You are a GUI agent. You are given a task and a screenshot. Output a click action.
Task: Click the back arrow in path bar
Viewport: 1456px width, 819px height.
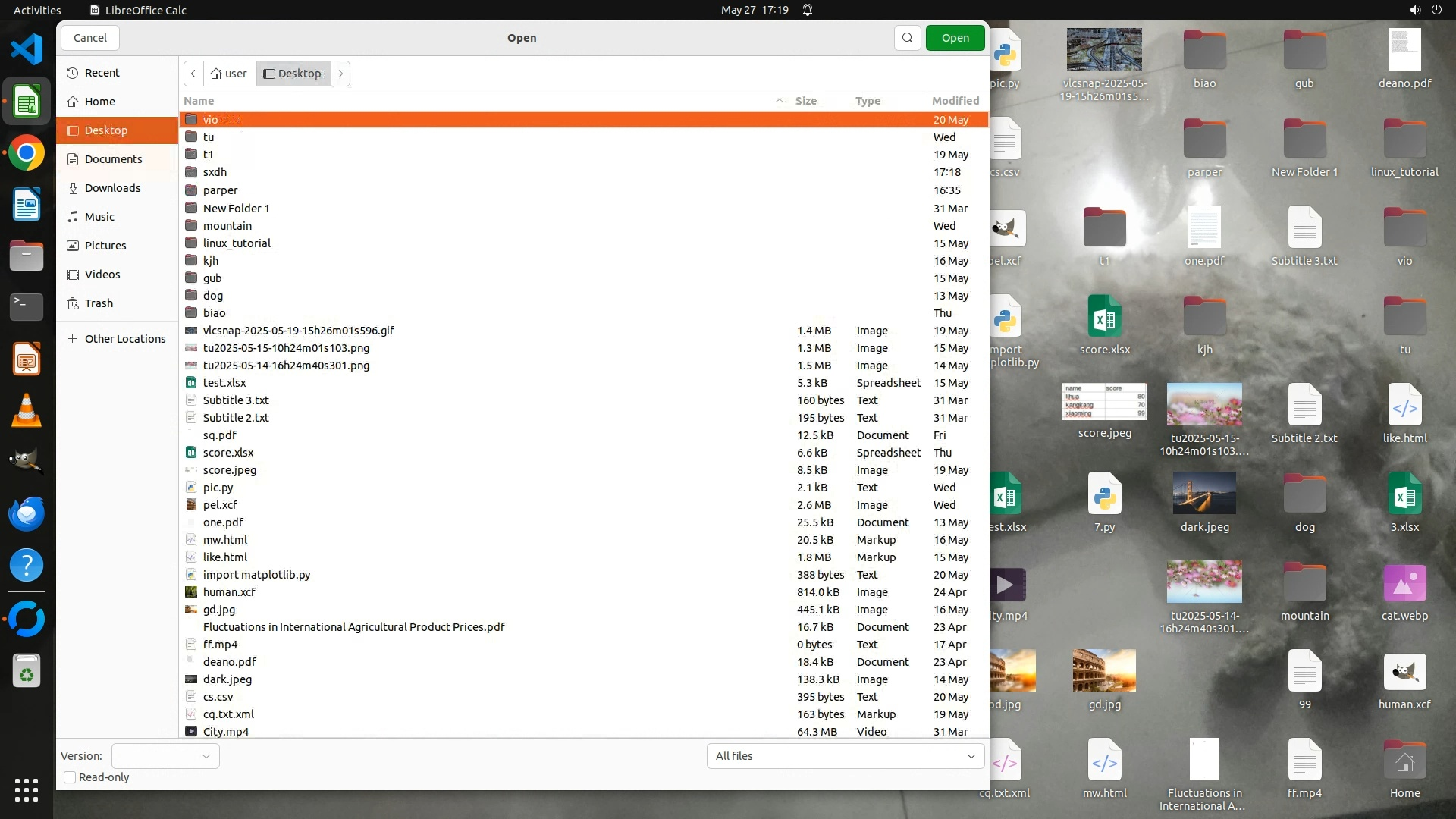click(193, 74)
